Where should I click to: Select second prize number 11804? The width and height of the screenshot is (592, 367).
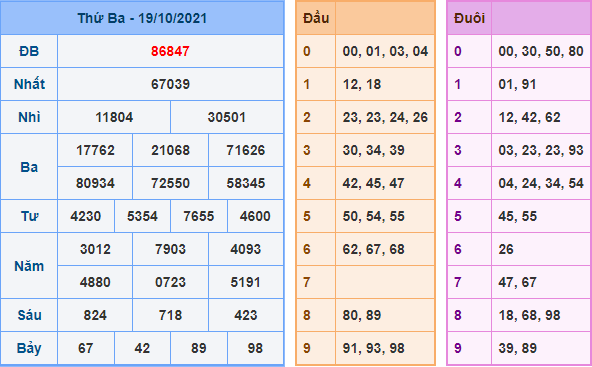[114, 117]
